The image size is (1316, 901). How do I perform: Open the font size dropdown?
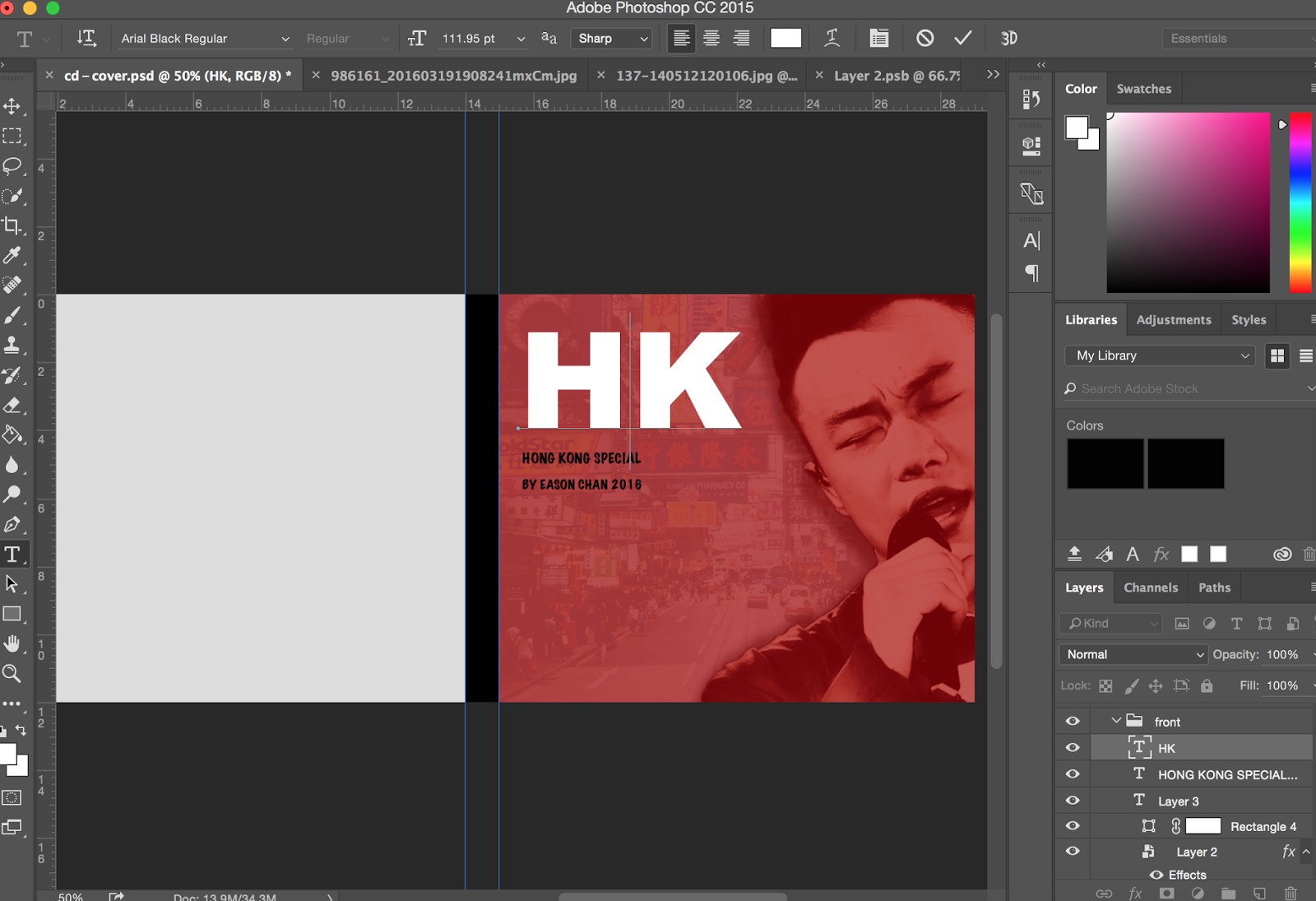[521, 39]
